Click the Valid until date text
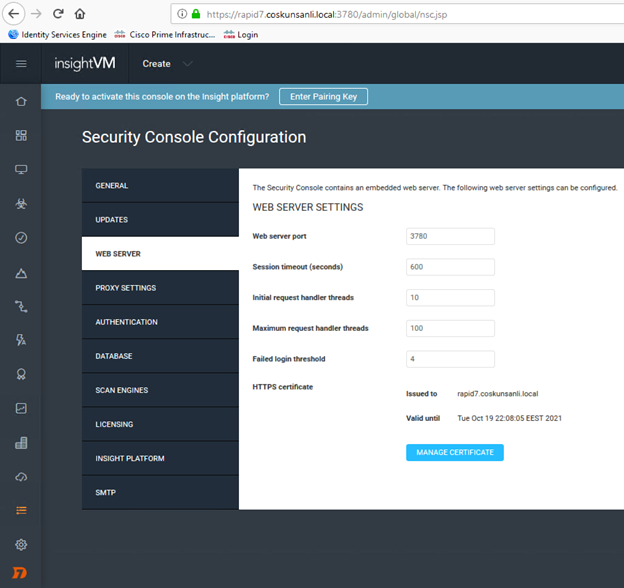The image size is (624, 588). [509, 418]
